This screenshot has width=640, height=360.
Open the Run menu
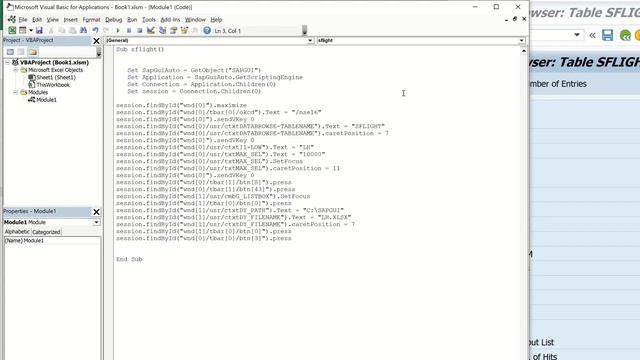(132, 20)
